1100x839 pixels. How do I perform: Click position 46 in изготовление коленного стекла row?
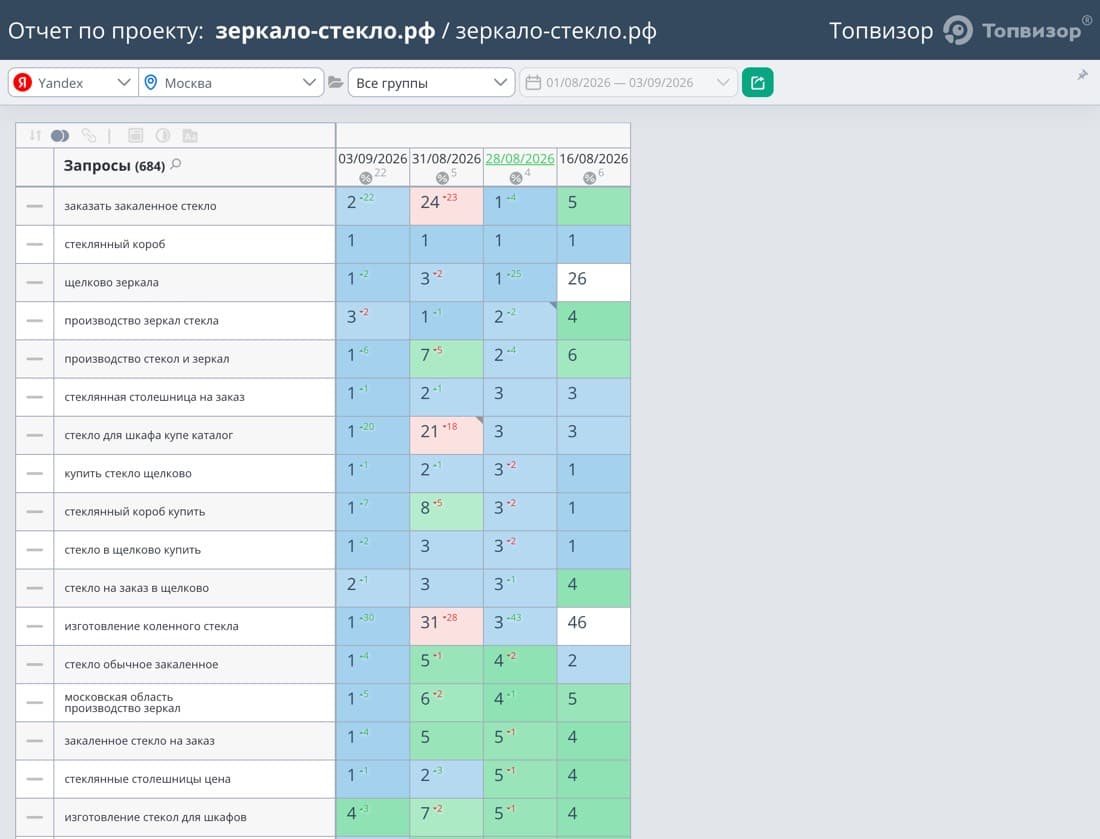click(x=593, y=626)
